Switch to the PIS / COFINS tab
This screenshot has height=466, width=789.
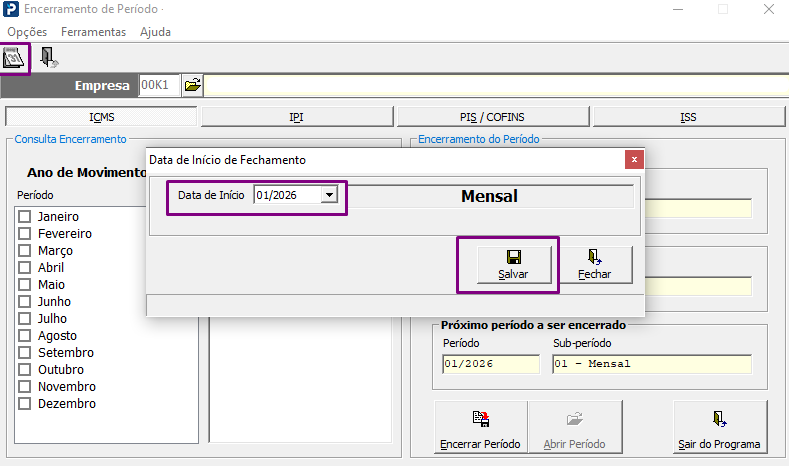pos(493,117)
